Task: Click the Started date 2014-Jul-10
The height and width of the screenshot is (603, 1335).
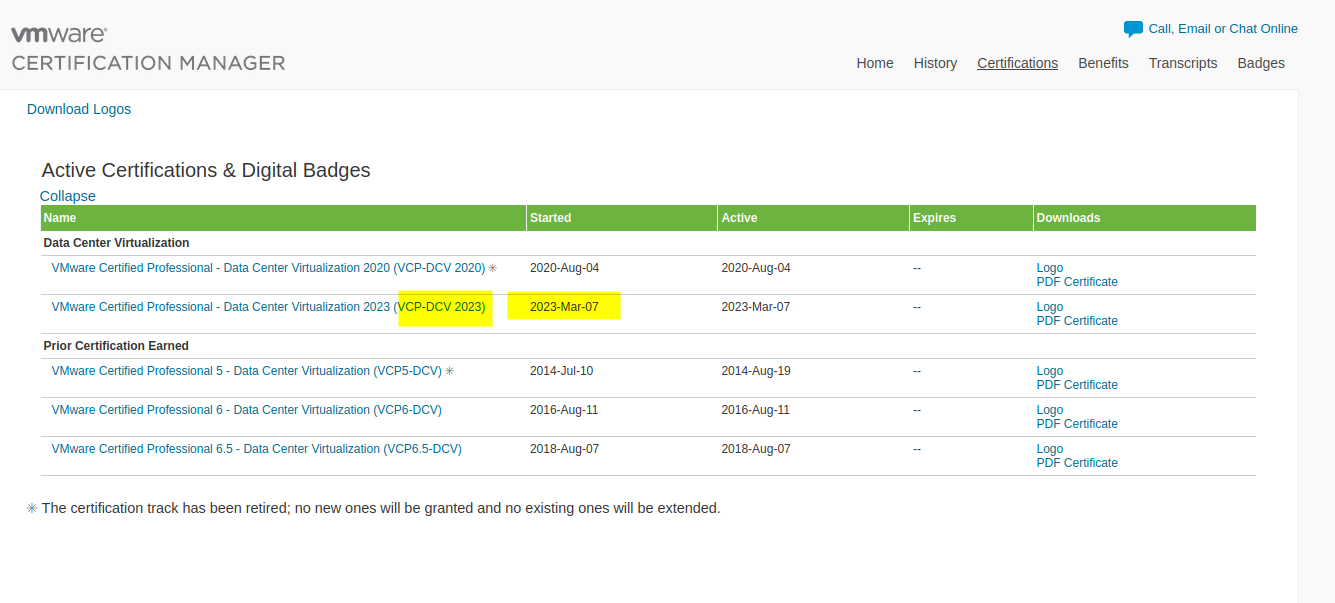Action: click(x=561, y=371)
